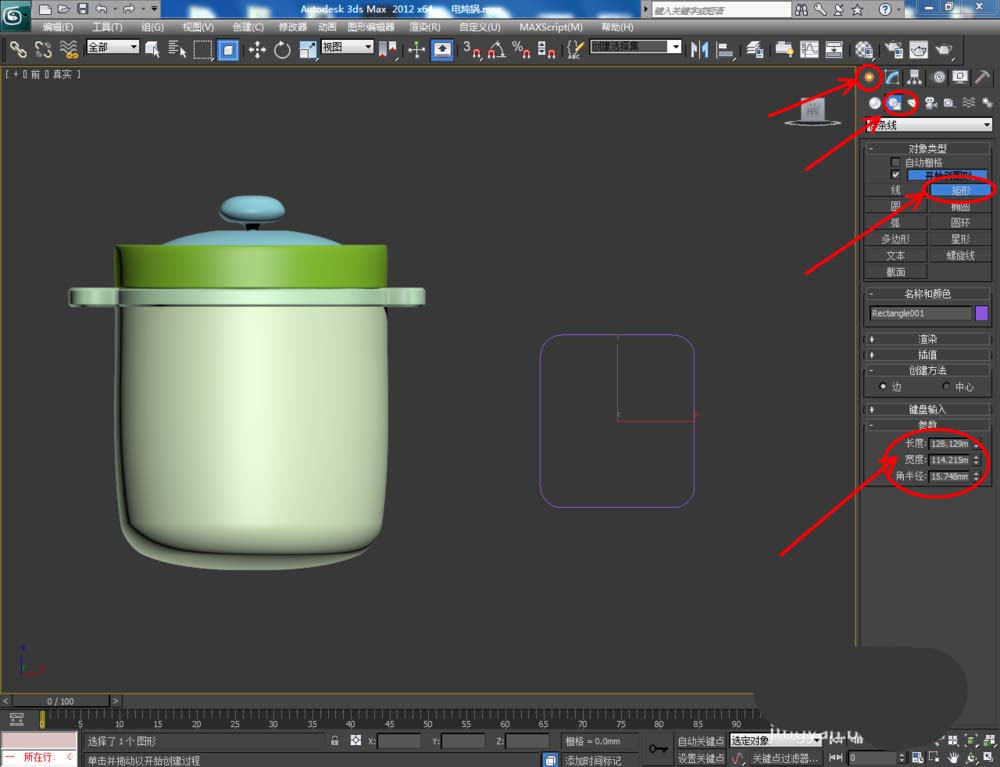This screenshot has height=767, width=1000.
Task: Switch to Cameras category in Create panel
Action: [x=930, y=103]
